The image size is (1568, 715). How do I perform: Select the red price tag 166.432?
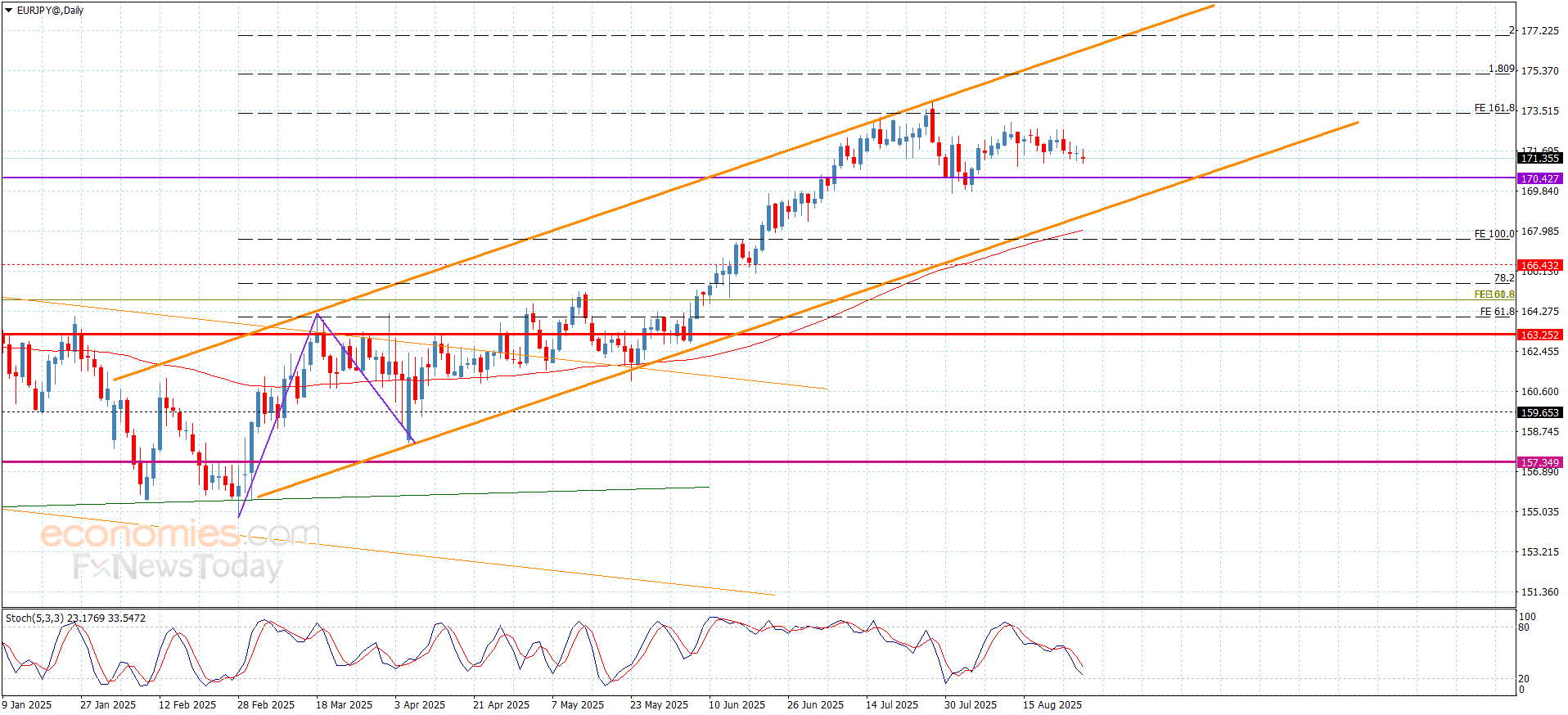coord(1539,265)
